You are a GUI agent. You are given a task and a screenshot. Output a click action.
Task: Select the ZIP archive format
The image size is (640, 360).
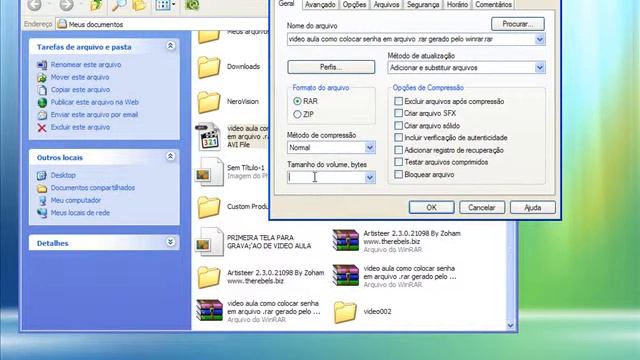coord(297,115)
